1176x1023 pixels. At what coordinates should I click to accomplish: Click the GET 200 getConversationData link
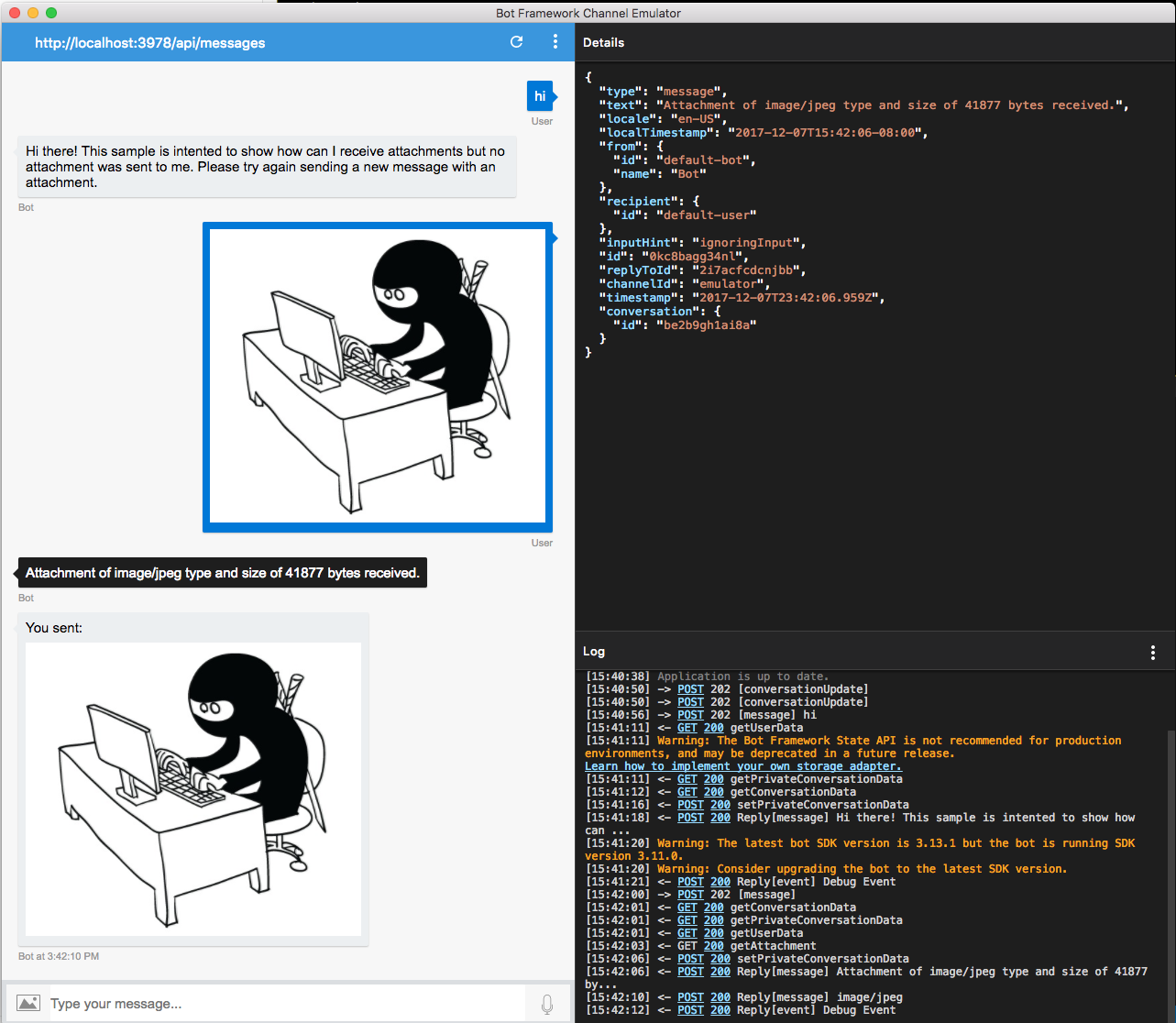click(x=687, y=791)
